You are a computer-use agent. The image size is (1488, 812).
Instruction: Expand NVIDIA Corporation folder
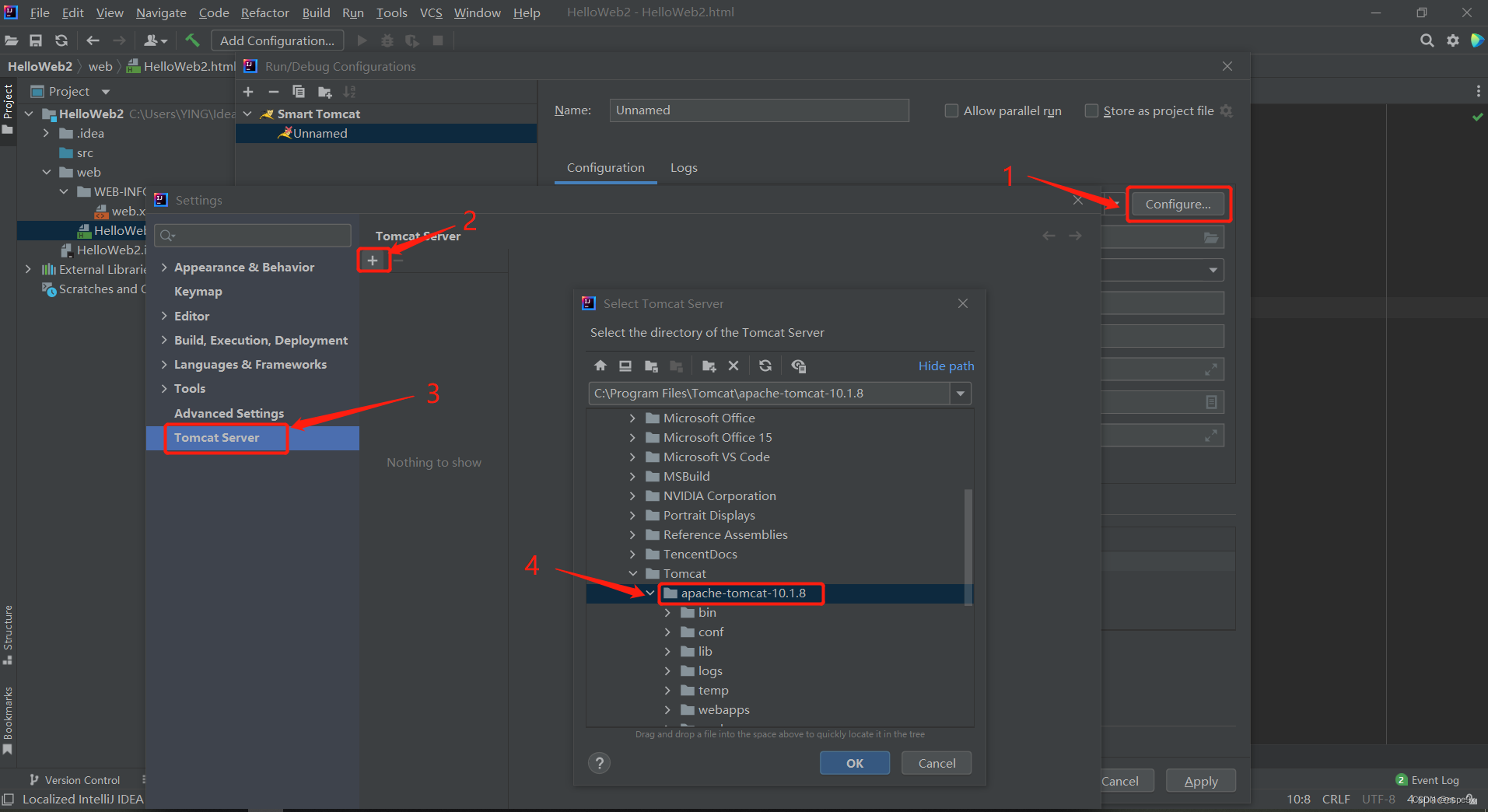pyautogui.click(x=632, y=496)
